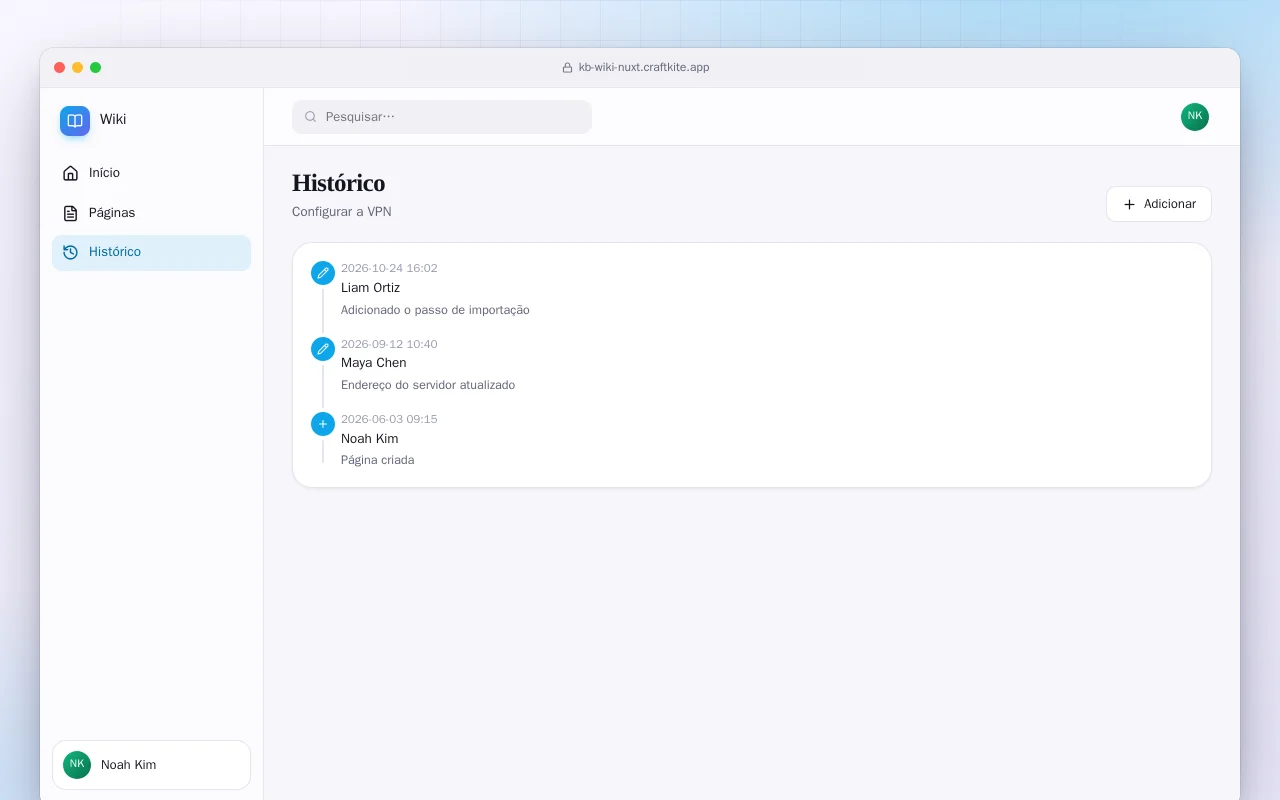Select the Páginas document icon
Viewport: 1280px width, 800px height.
click(x=70, y=213)
